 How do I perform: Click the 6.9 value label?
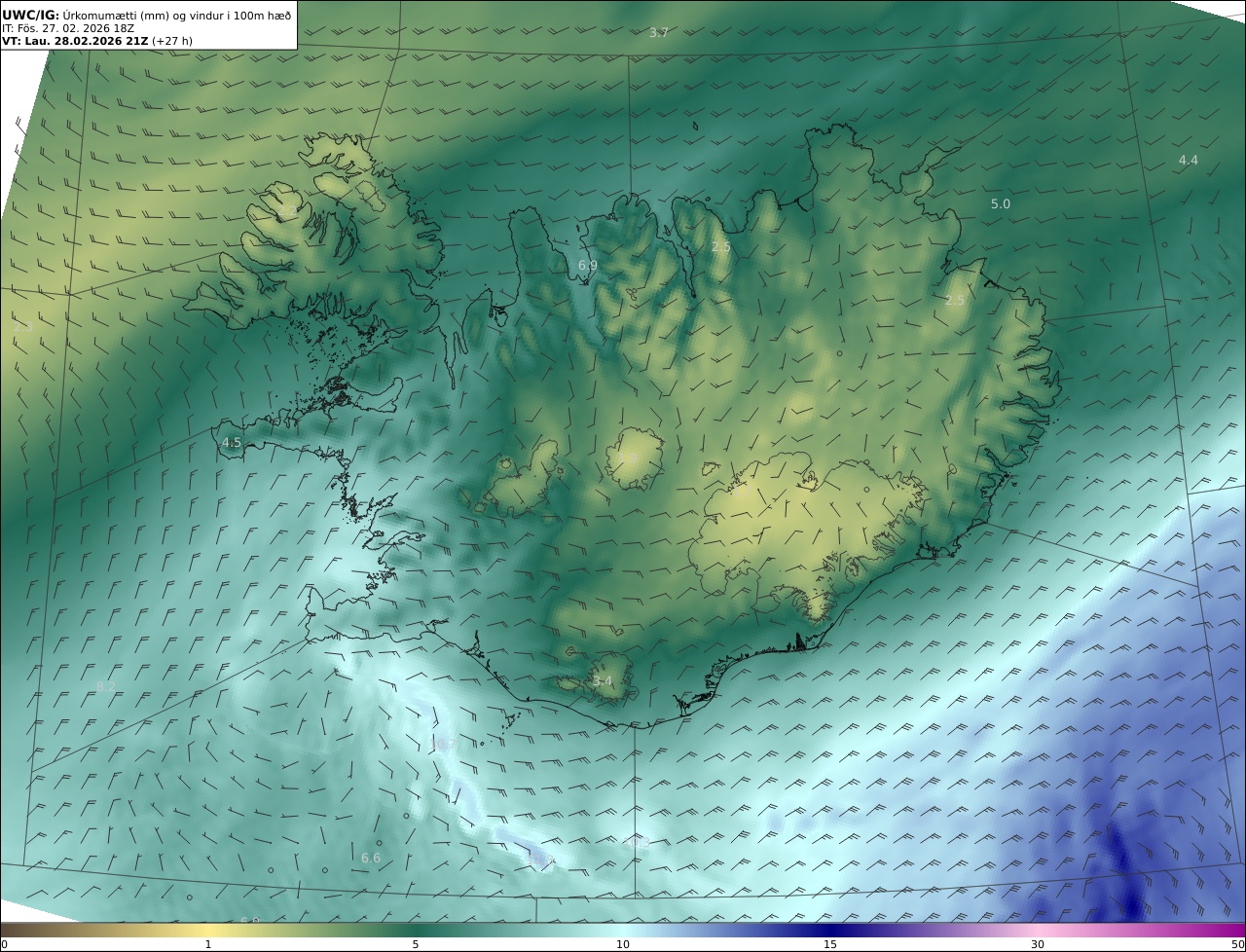pos(588,266)
